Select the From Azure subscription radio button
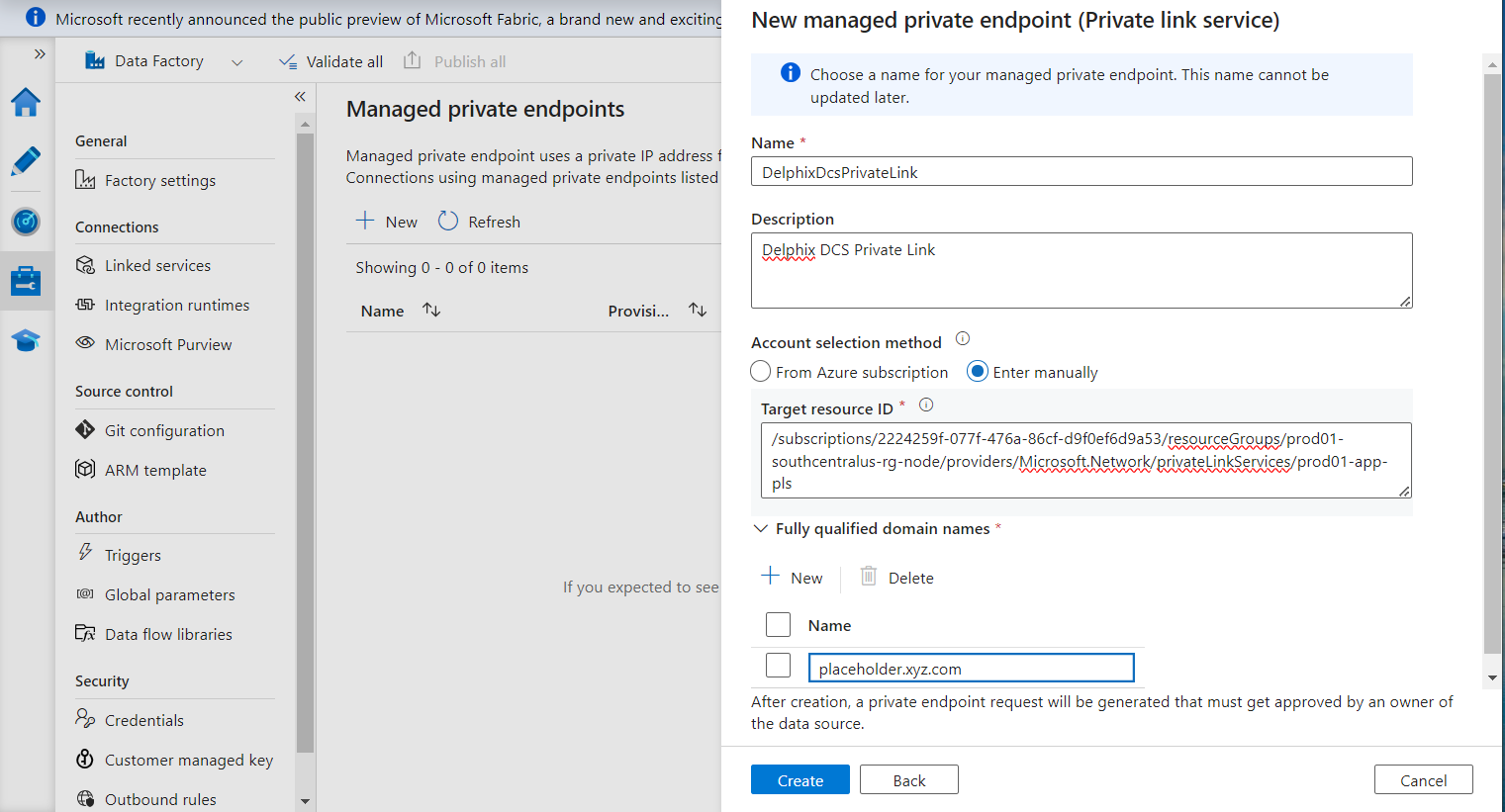 point(761,372)
